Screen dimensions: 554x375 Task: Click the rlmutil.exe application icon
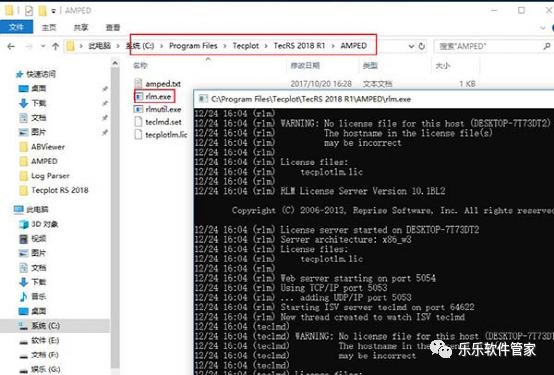pos(138,109)
